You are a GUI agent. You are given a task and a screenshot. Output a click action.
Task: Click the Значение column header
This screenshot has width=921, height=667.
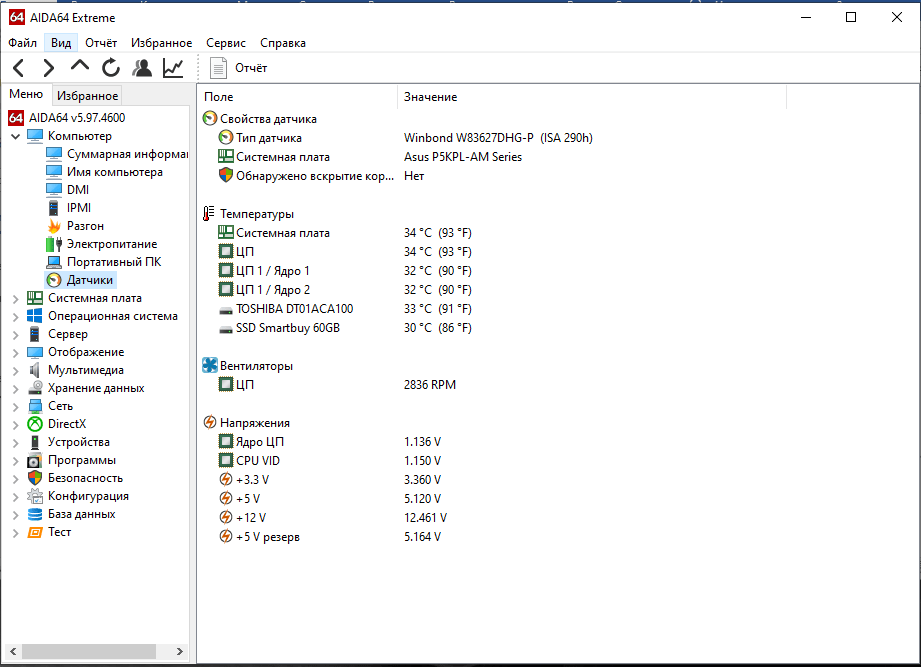pos(592,97)
